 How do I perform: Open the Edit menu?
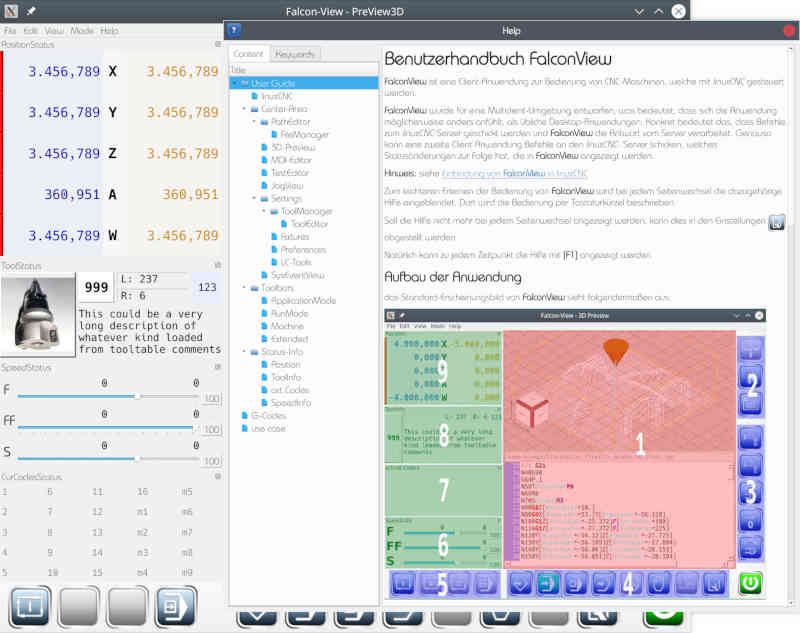[x=31, y=31]
